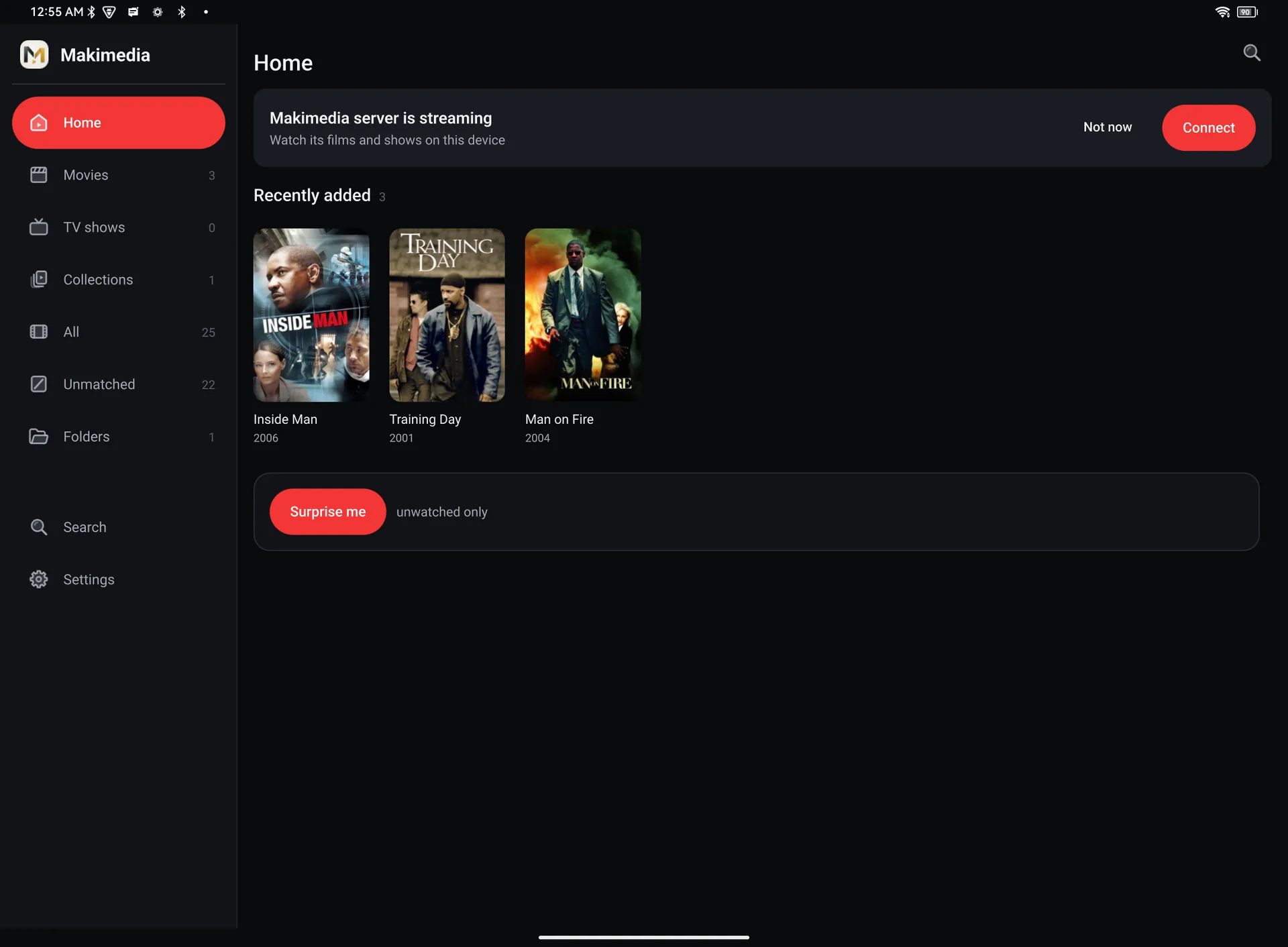Click the Makimedia logo icon
Viewport: 1288px width, 947px height.
point(34,54)
